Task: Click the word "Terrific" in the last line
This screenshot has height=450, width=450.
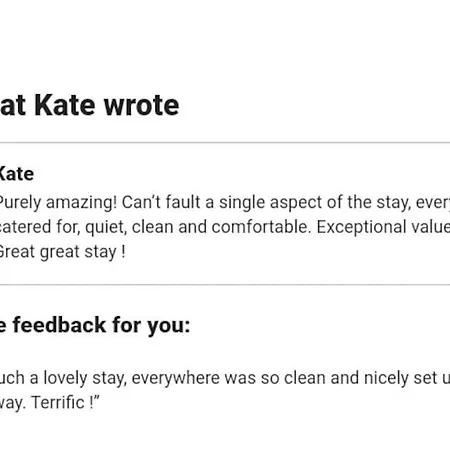Action: click(58, 402)
